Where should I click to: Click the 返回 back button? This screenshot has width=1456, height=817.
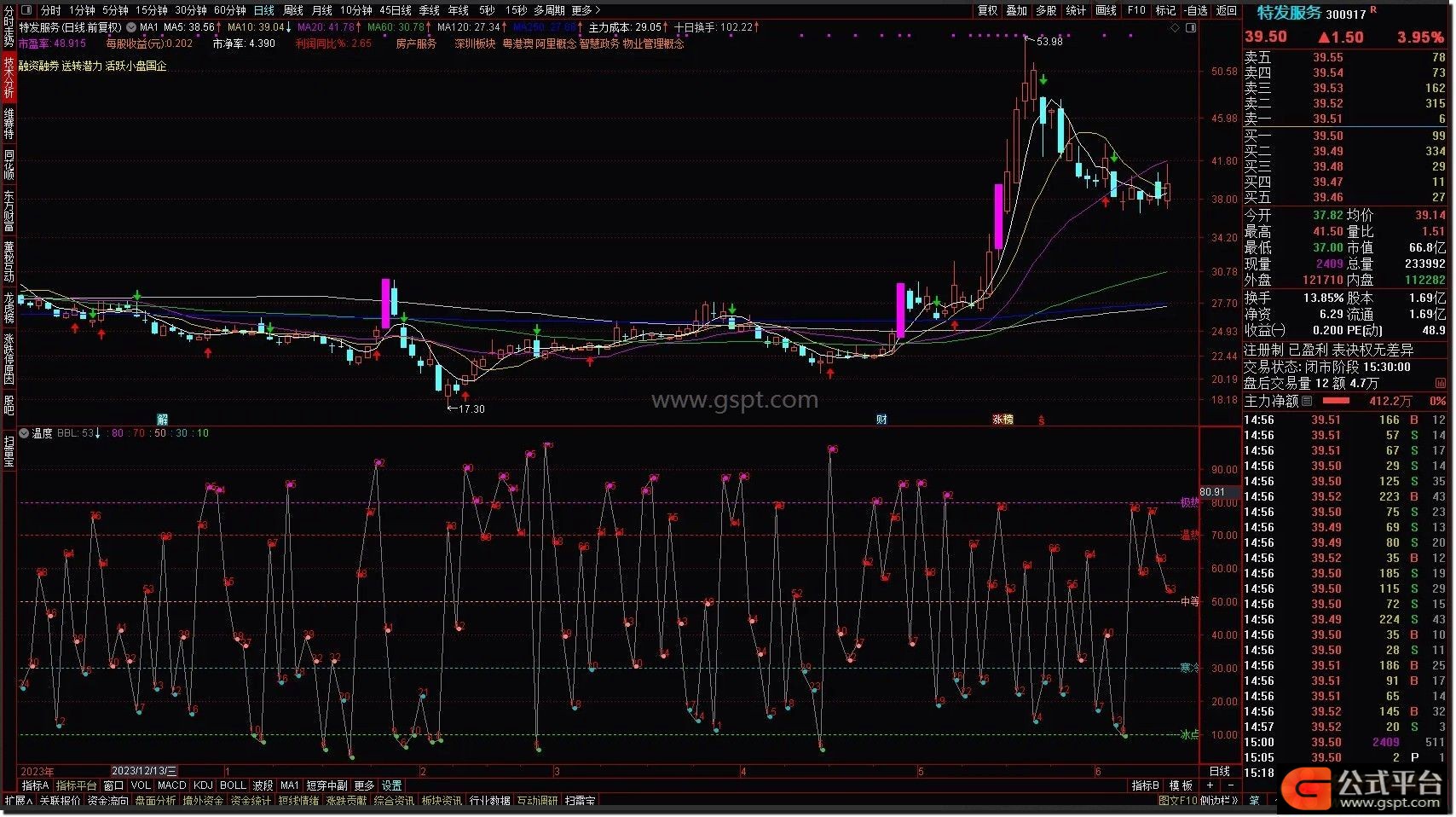[x=1226, y=10]
